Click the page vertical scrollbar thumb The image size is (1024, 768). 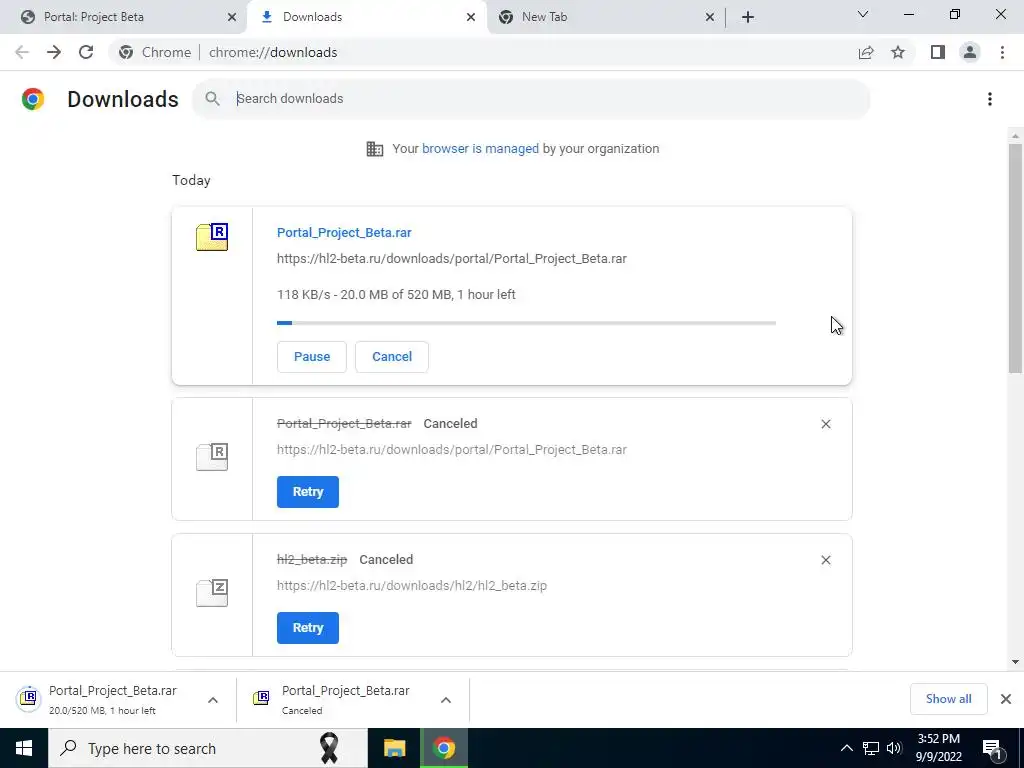pyautogui.click(x=1015, y=259)
